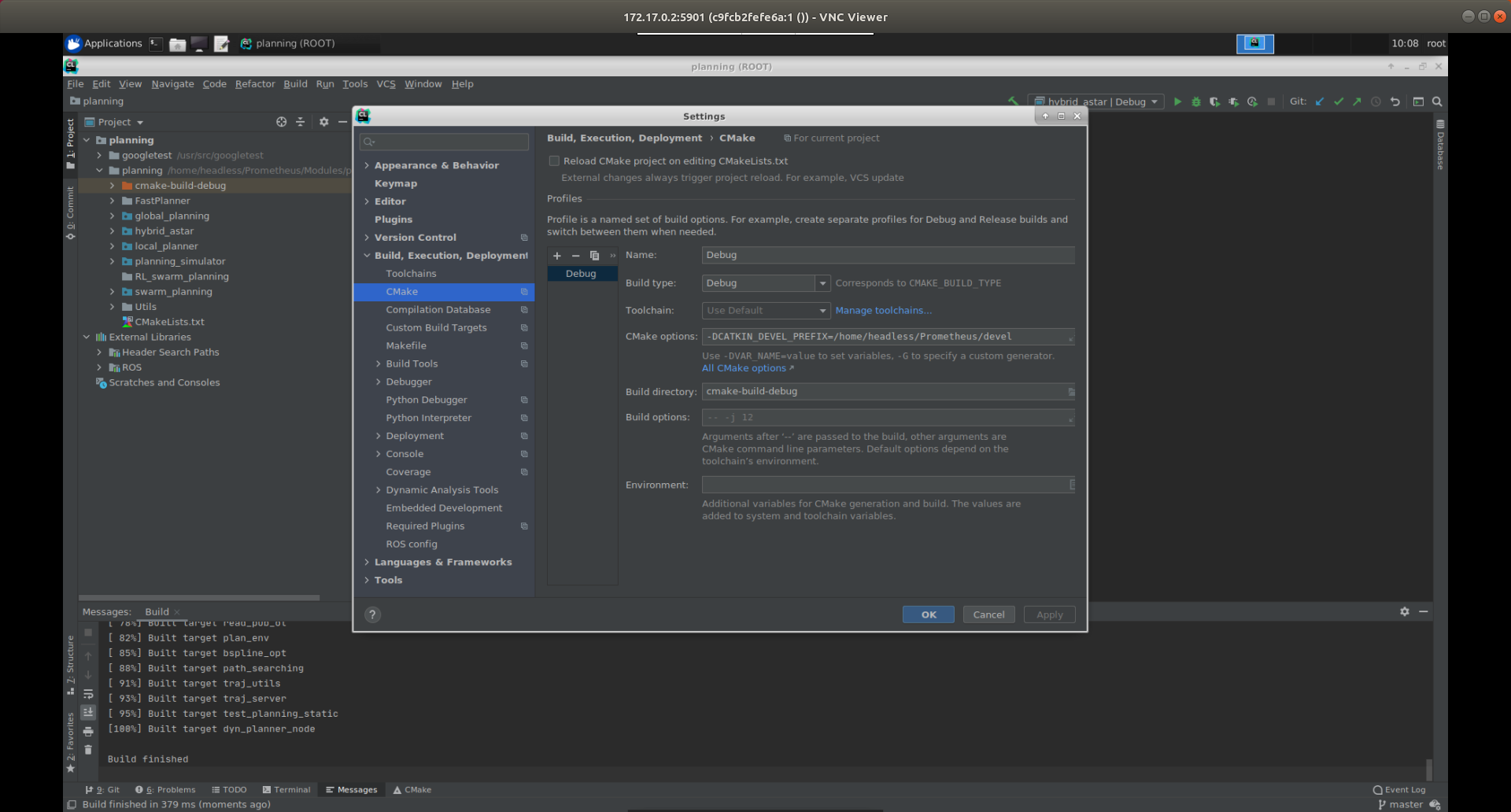This screenshot has height=812, width=1511.
Task: Toggle soft-wrap icon in Messages panel
Action: coord(88,693)
